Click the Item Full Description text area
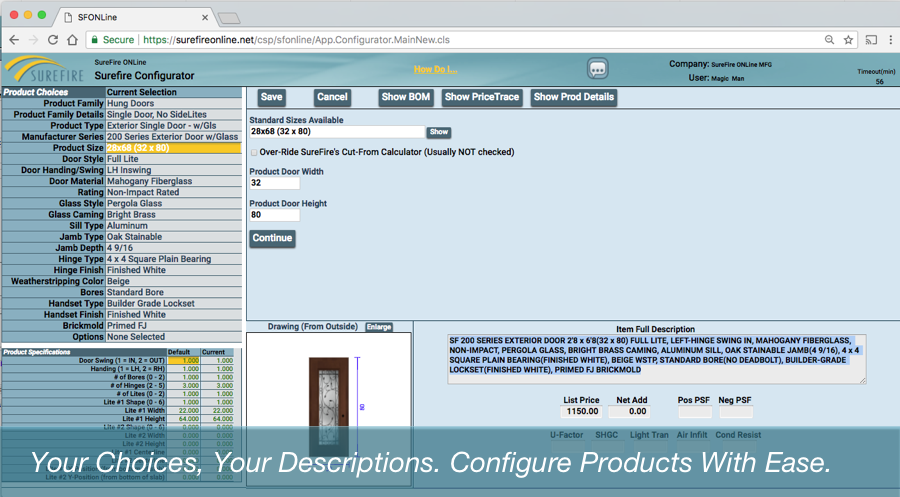 [x=657, y=359]
